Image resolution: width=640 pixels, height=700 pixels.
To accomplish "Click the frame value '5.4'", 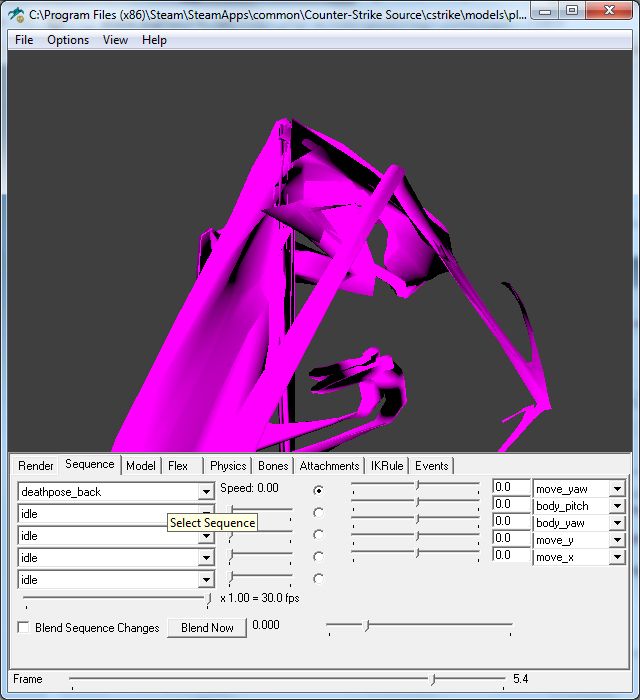I will coord(520,679).
